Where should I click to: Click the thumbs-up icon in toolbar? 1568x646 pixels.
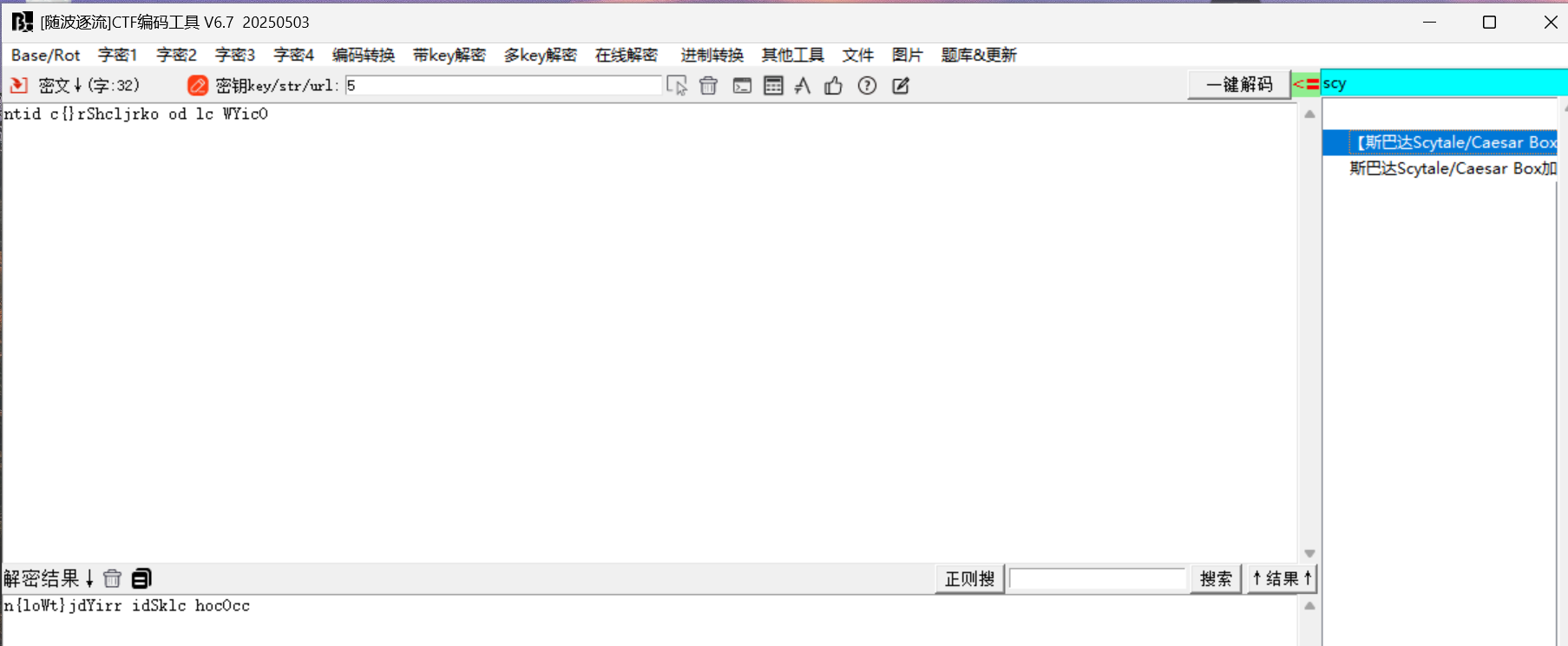click(x=833, y=85)
